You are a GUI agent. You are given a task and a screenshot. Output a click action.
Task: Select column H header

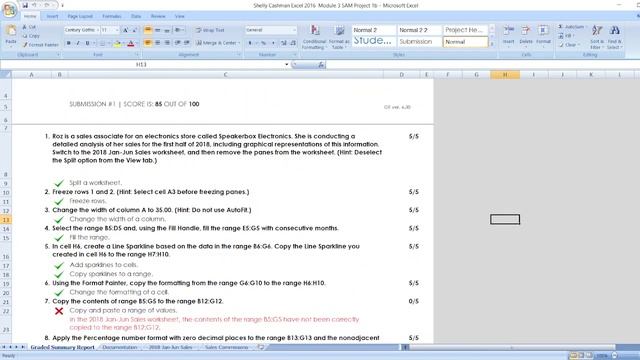coord(505,75)
